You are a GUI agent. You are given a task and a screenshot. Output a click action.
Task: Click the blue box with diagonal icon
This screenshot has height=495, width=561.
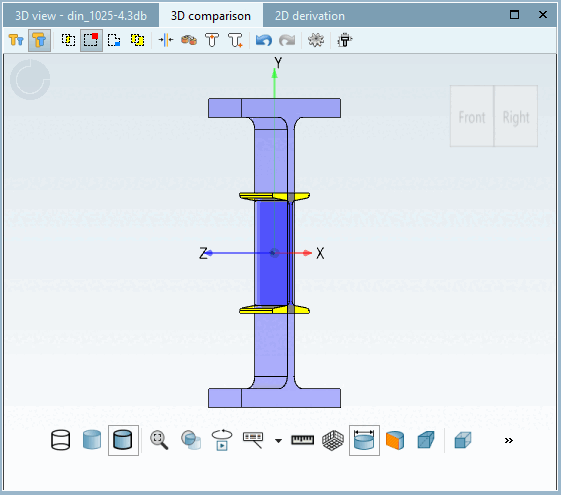point(426,440)
